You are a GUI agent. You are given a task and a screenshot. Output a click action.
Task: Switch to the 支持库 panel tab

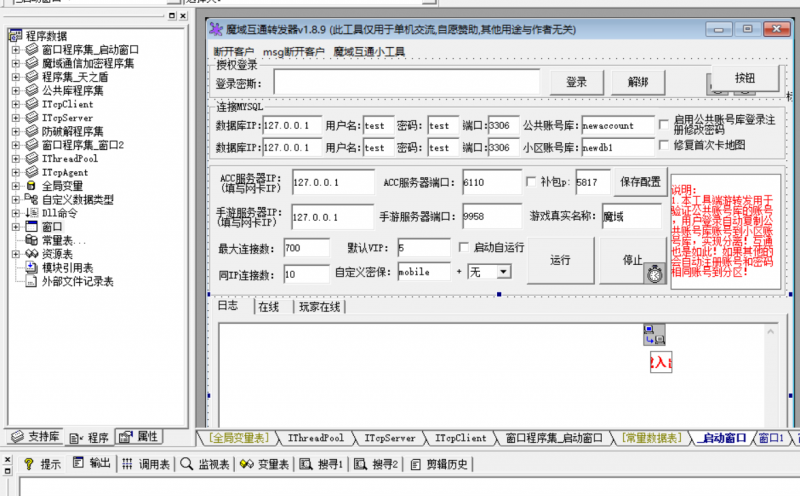35,437
